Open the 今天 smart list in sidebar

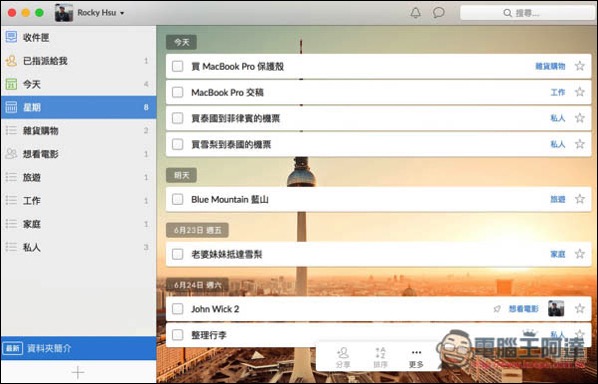click(78, 84)
